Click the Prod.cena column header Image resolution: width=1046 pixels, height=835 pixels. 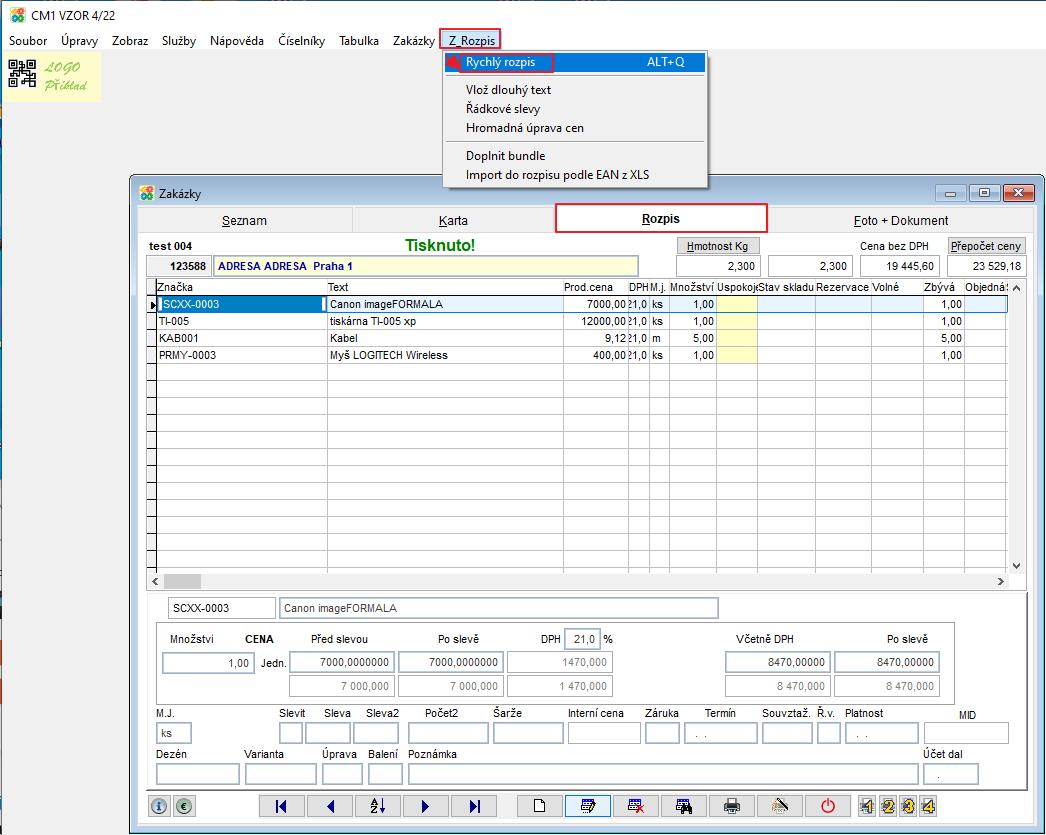click(x=595, y=287)
